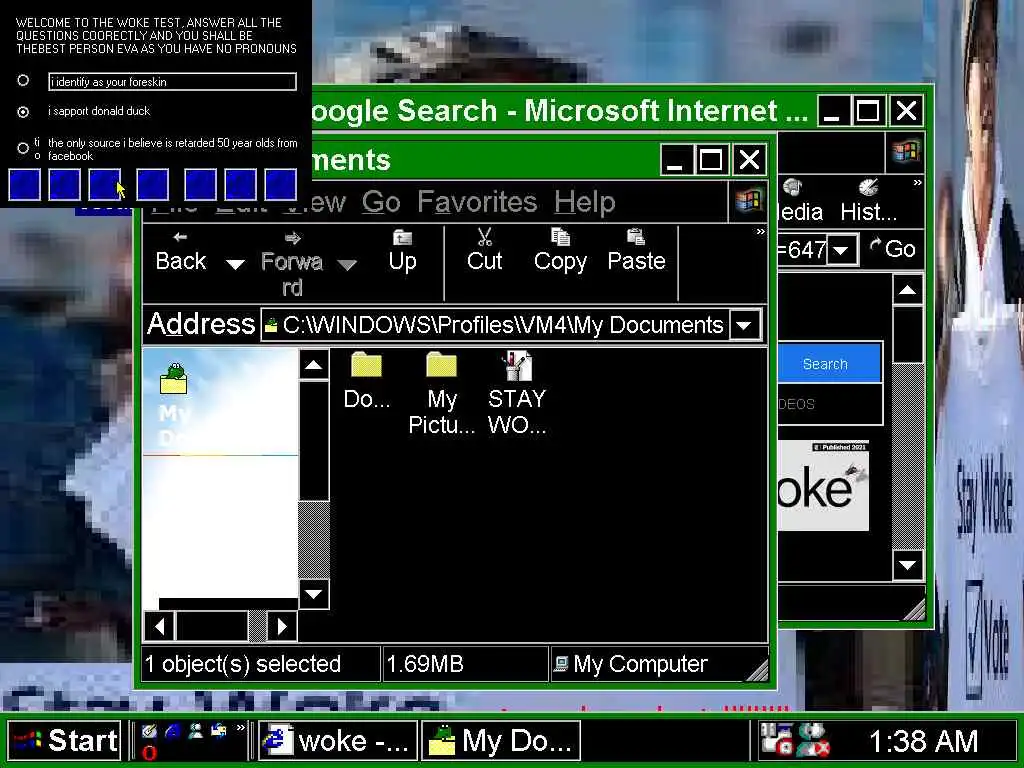Open the Favorites menu
This screenshot has width=1024, height=768.
477,202
